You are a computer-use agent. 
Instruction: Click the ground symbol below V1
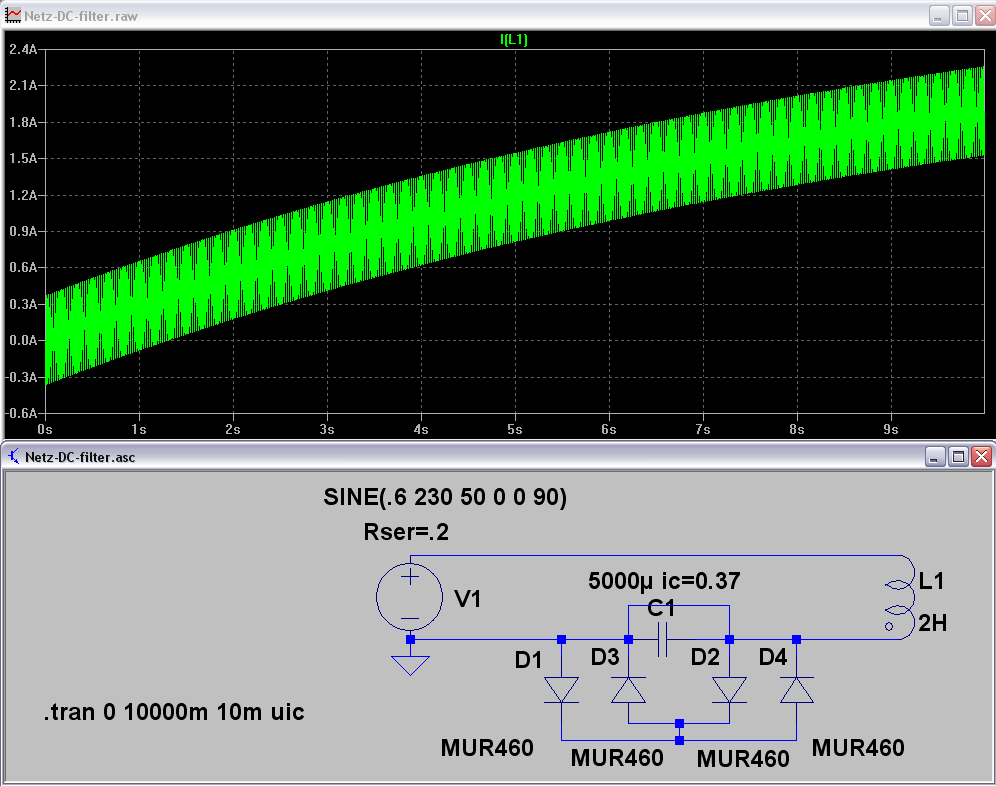pos(410,665)
